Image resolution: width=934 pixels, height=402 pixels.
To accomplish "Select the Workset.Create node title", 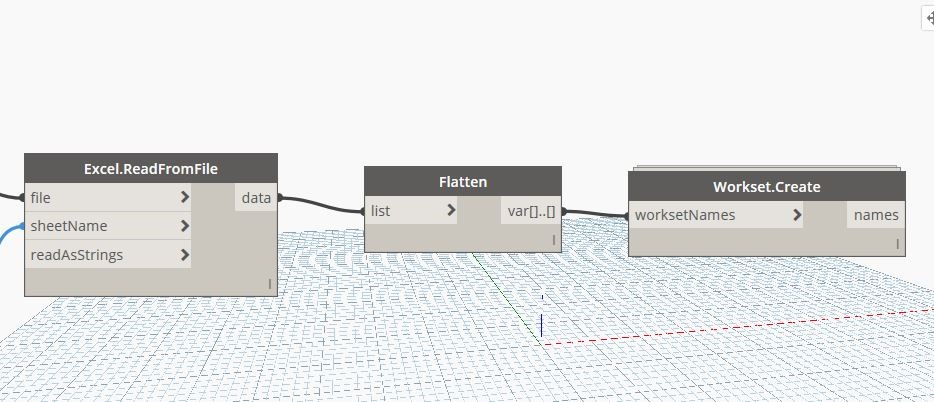I will [767, 186].
